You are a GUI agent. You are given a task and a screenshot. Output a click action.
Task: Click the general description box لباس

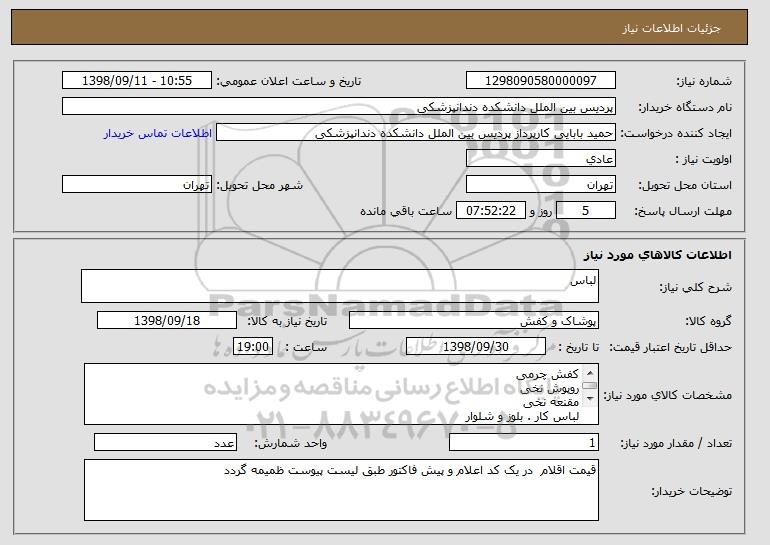pos(340,286)
